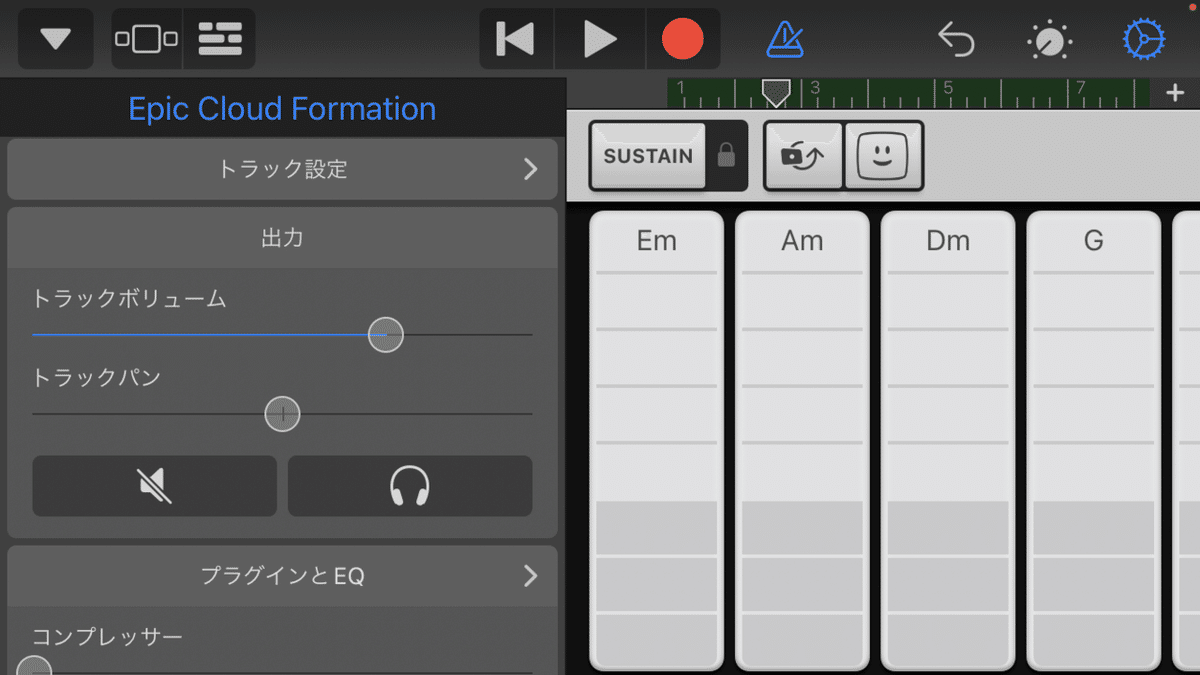1200x675 pixels.
Task: Play the G chord strip
Action: [x=1094, y=440]
